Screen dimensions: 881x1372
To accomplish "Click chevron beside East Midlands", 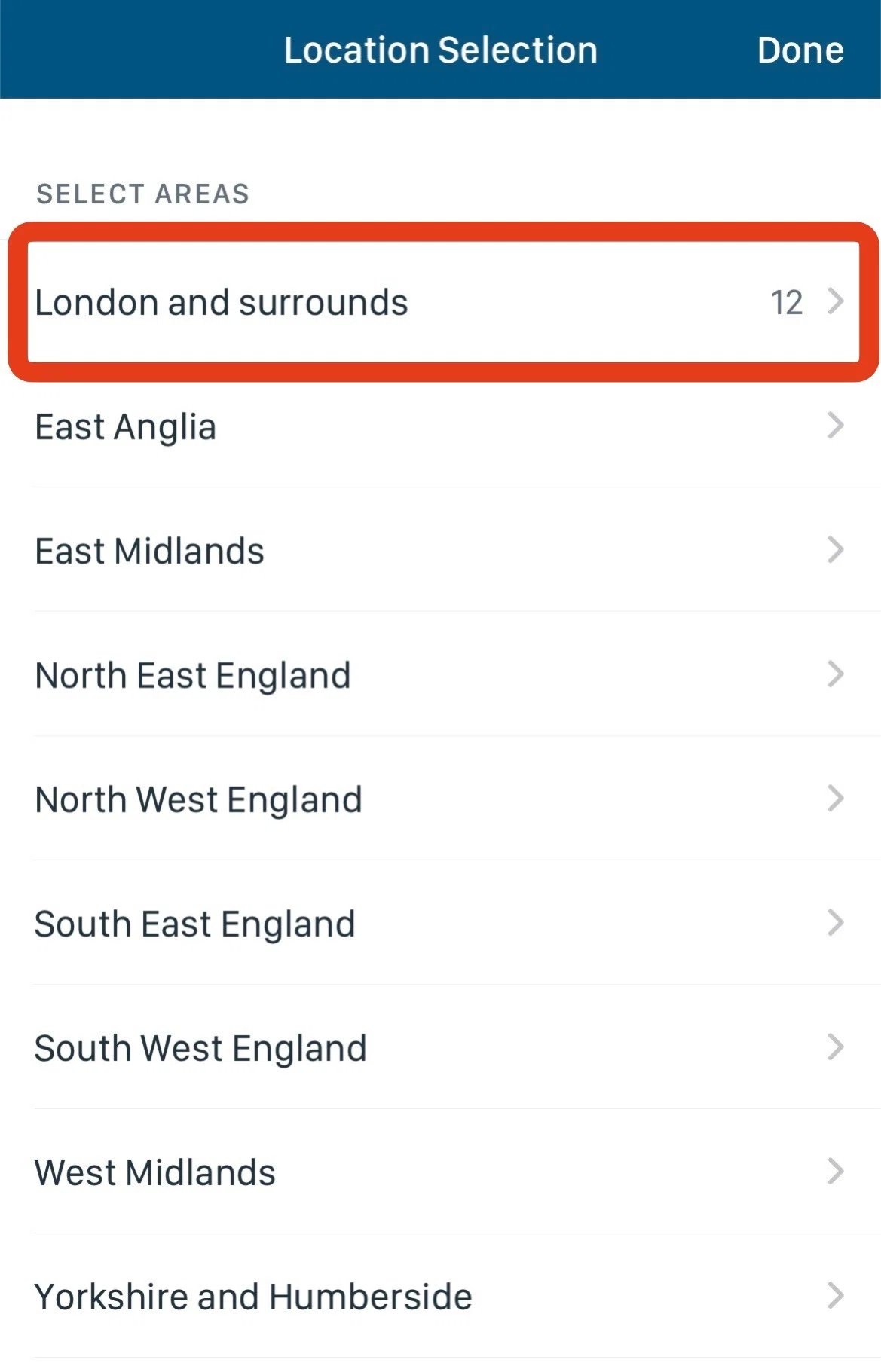I will (835, 550).
